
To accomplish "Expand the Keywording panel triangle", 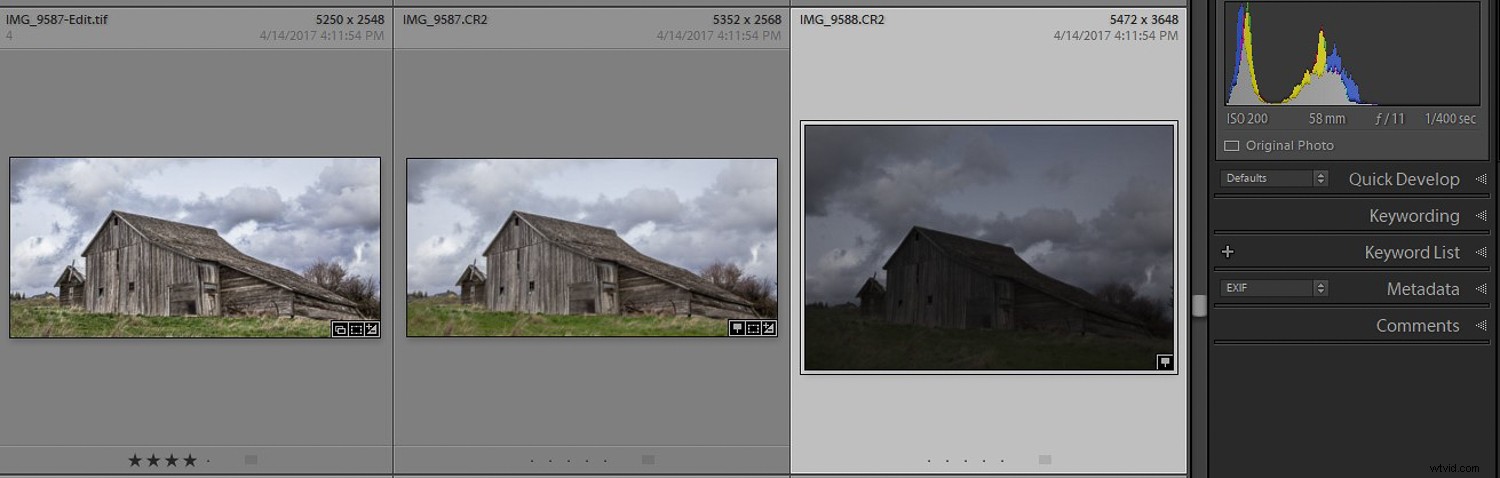I will [1481, 215].
